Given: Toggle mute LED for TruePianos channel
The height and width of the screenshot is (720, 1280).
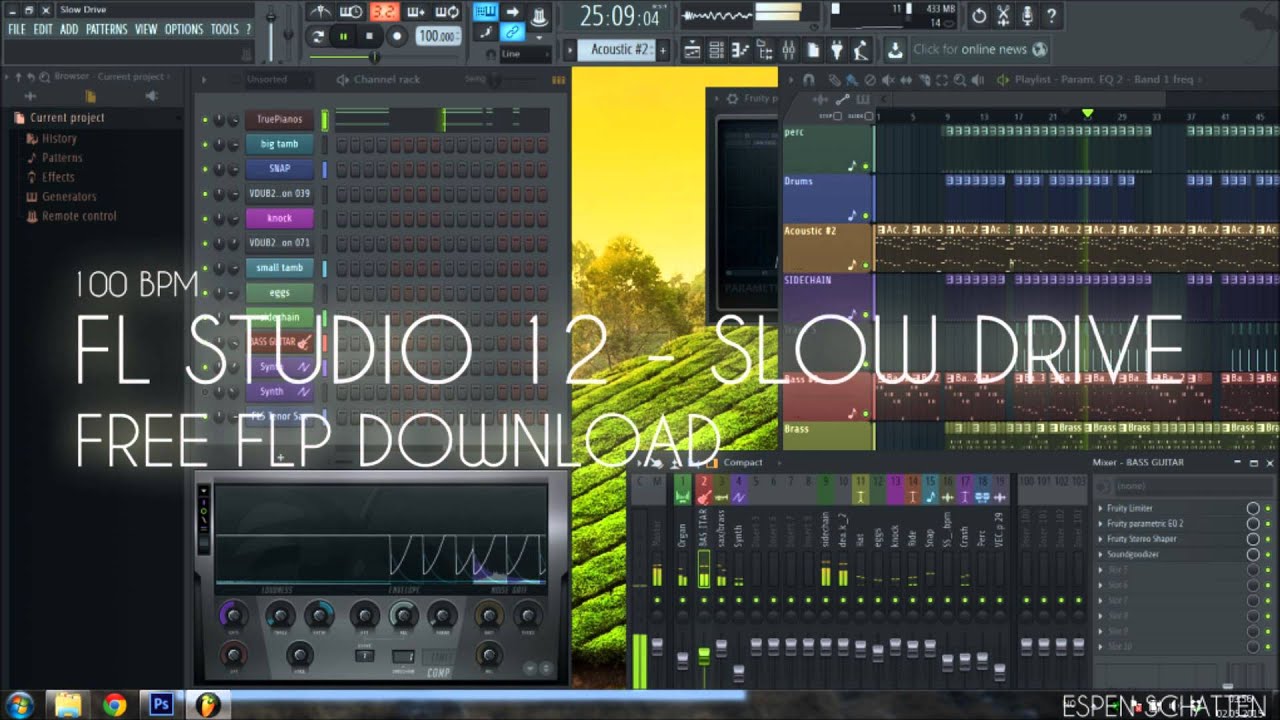Looking at the screenshot, I should pos(205,120).
